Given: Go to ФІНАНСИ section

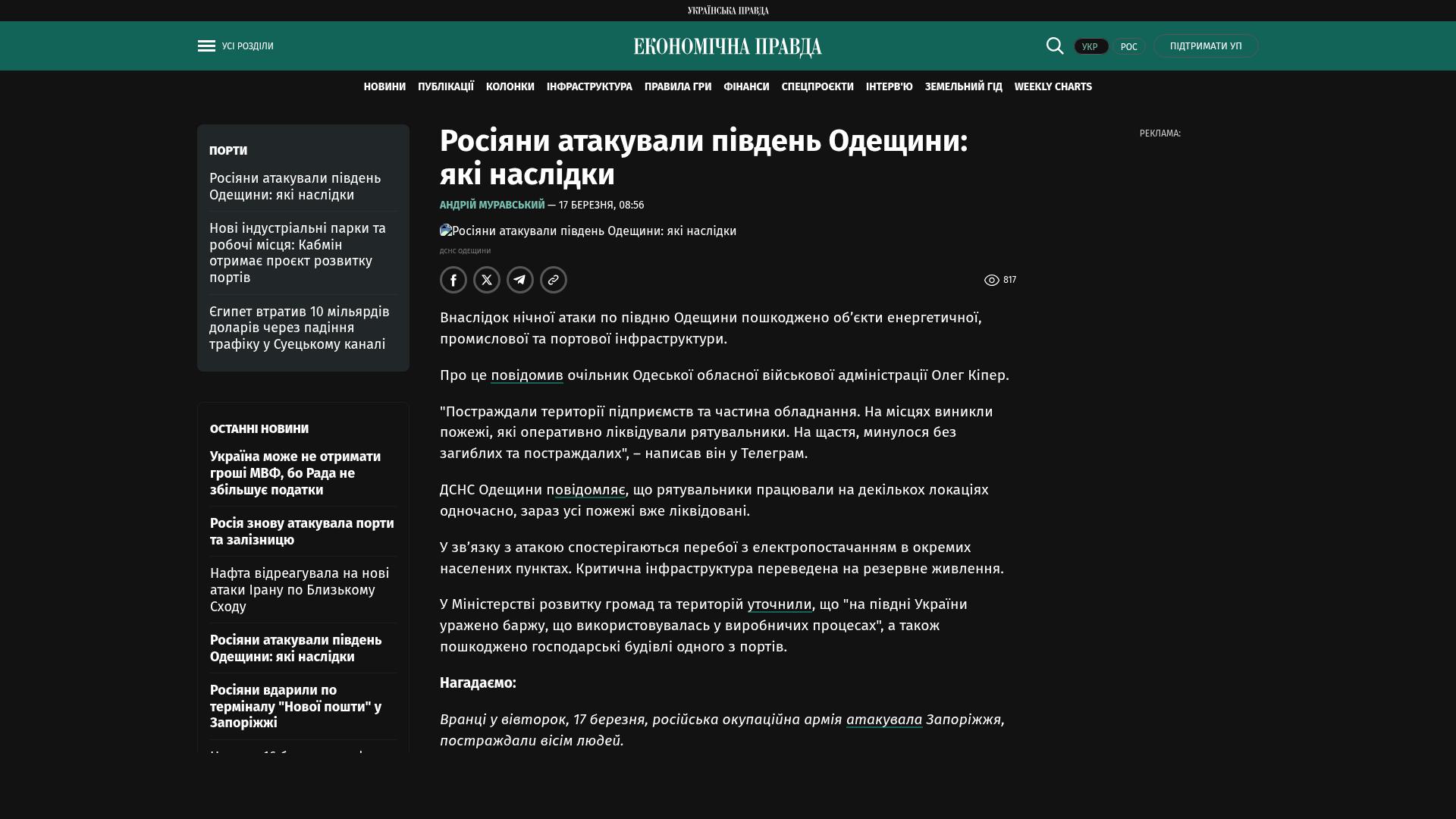Looking at the screenshot, I should 746,87.
